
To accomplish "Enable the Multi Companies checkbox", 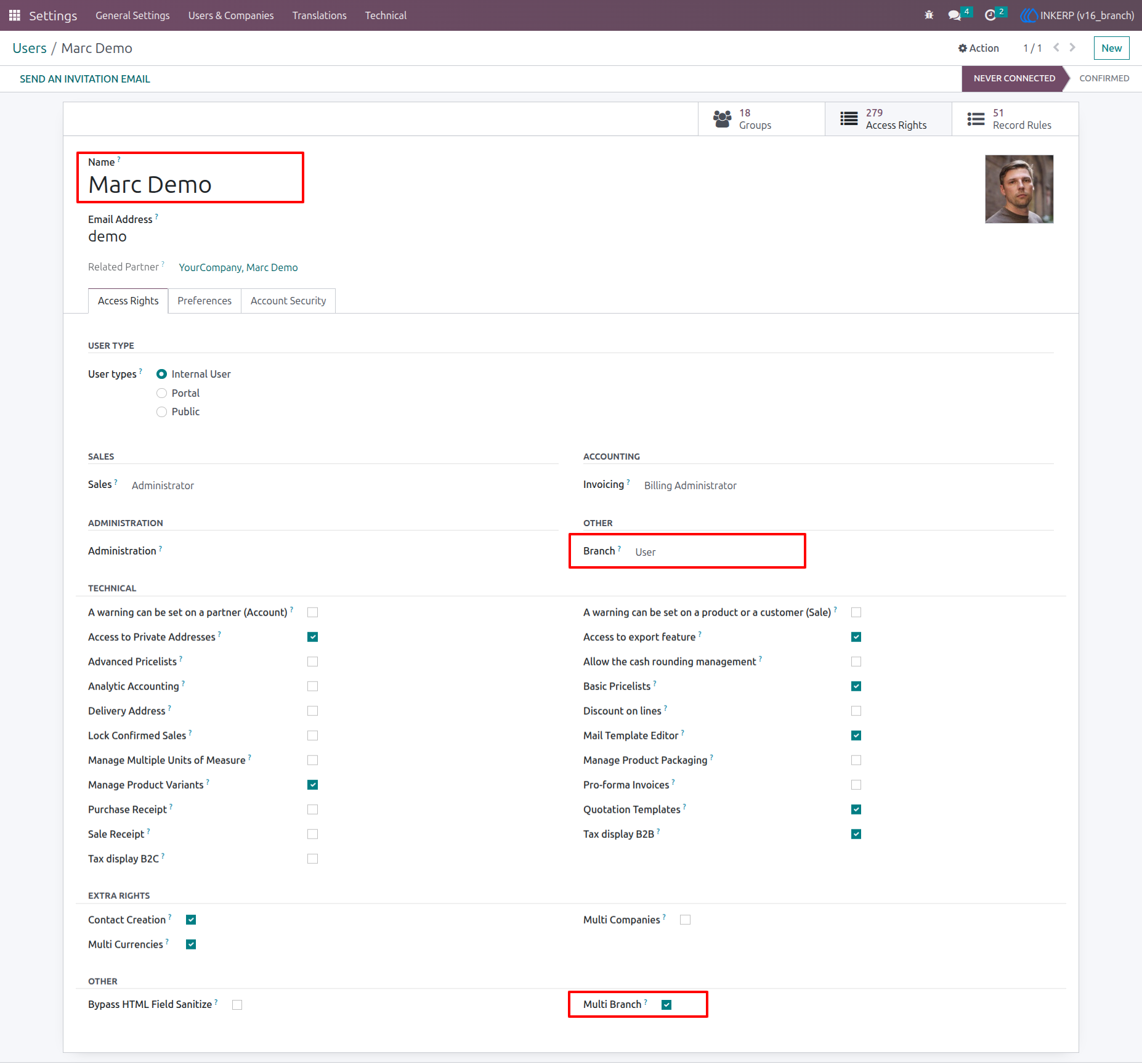I will (x=685, y=920).
